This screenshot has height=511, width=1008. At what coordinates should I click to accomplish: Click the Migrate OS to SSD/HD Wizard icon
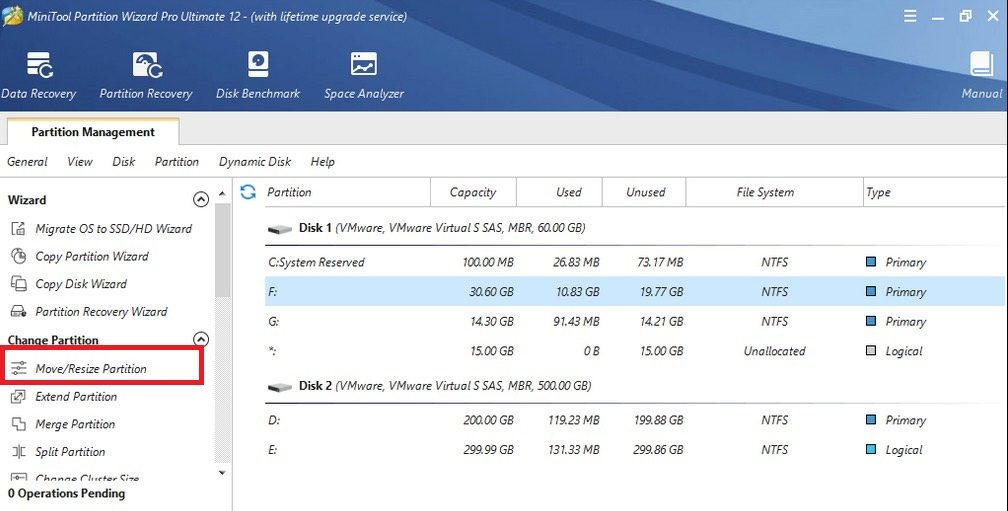click(x=19, y=228)
